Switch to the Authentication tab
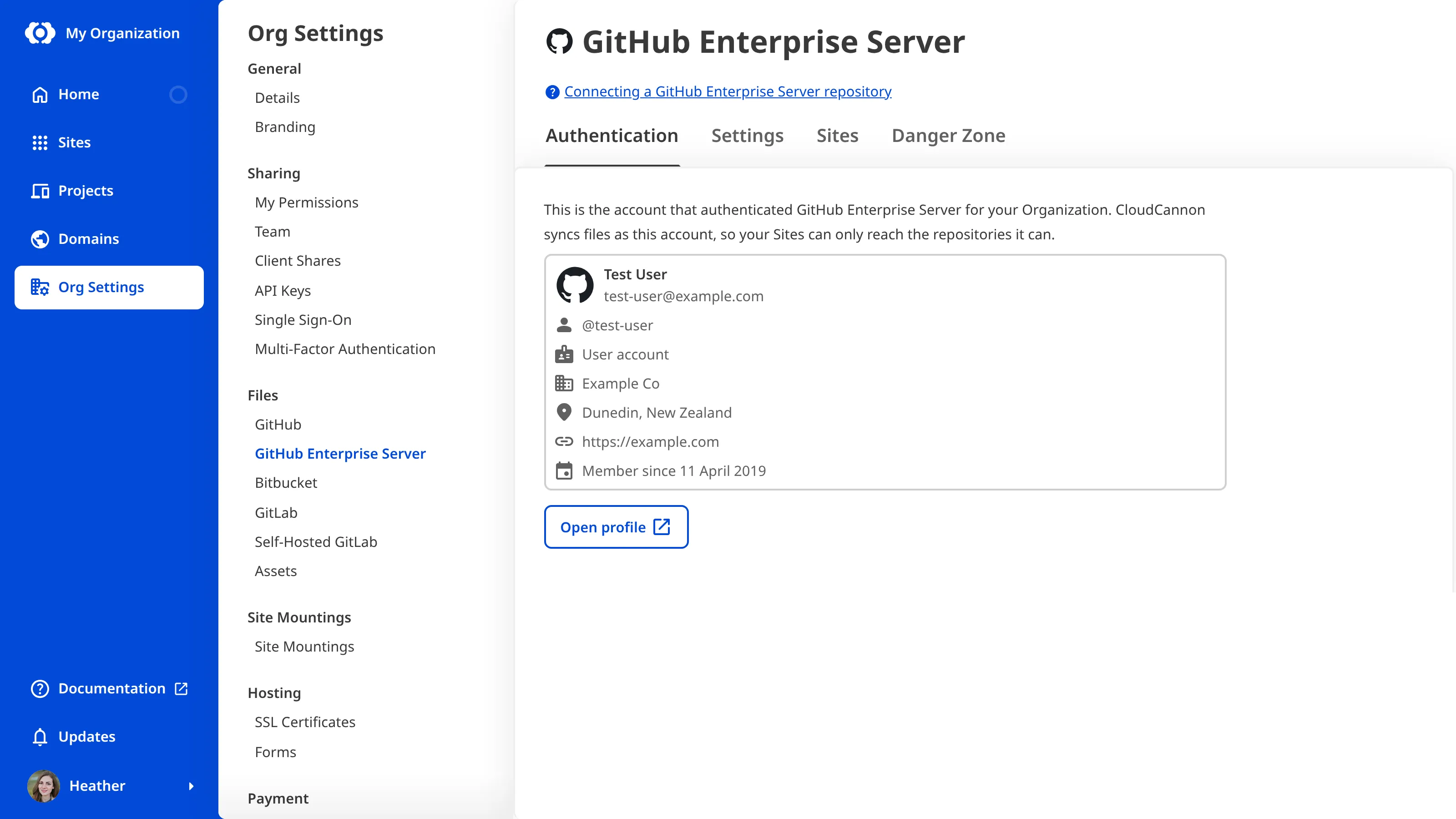Image resolution: width=1456 pixels, height=819 pixels. pyautogui.click(x=612, y=136)
